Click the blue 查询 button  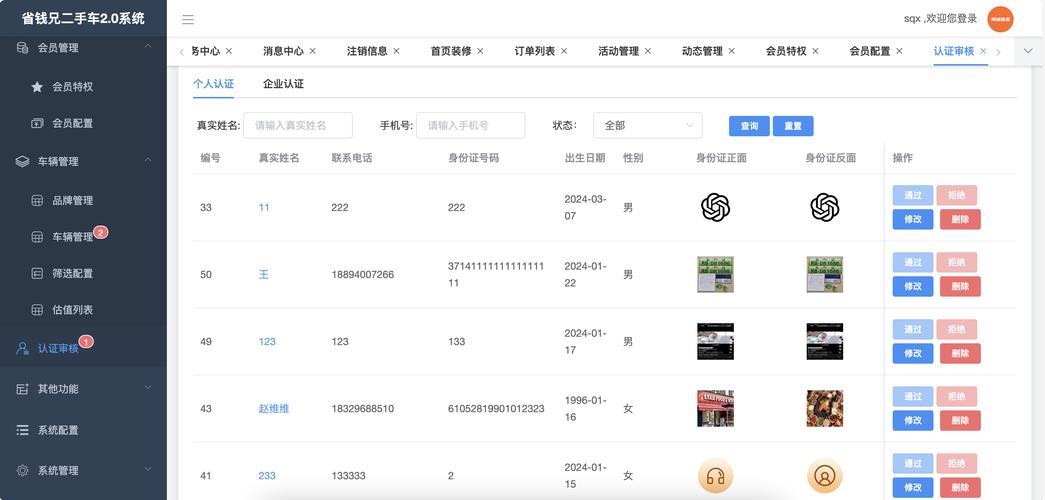(749, 127)
